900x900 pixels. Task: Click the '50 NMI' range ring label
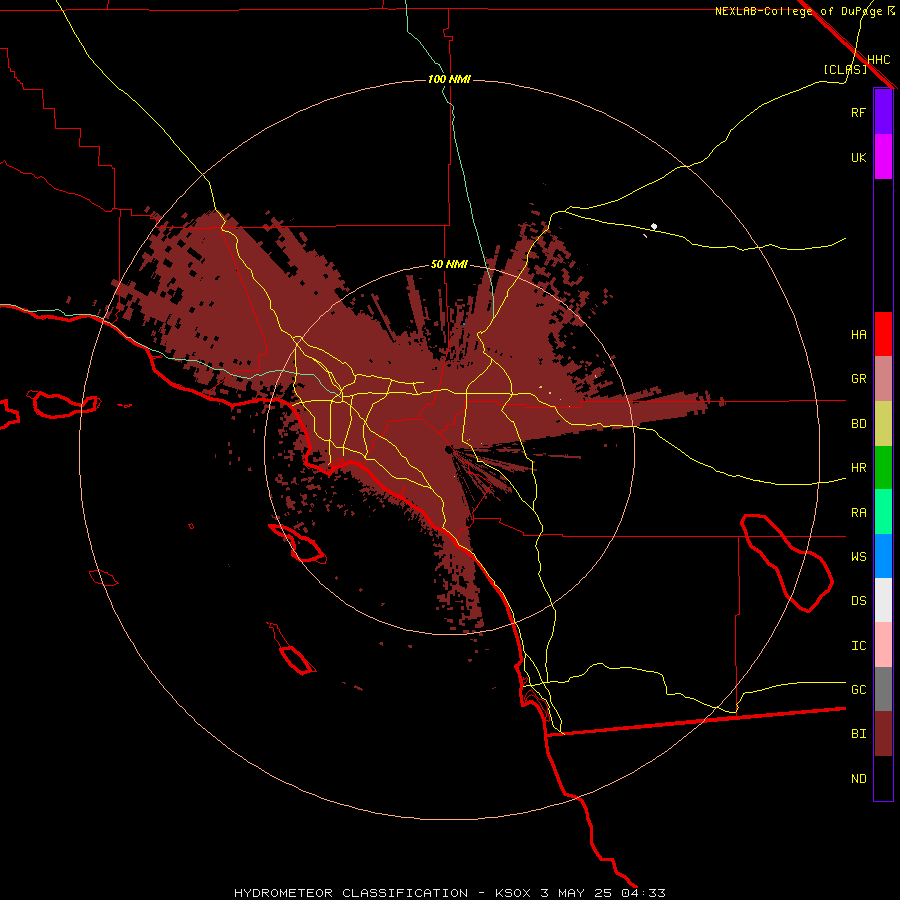click(x=449, y=265)
